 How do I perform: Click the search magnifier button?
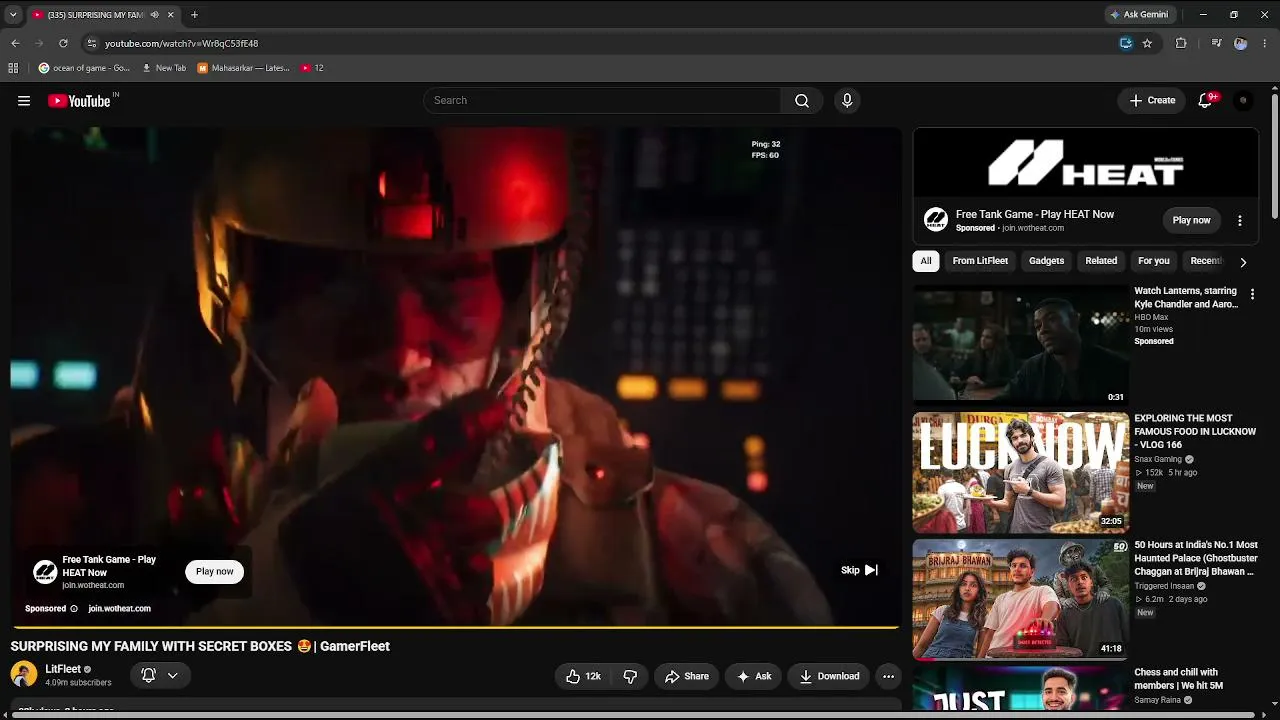pos(802,100)
